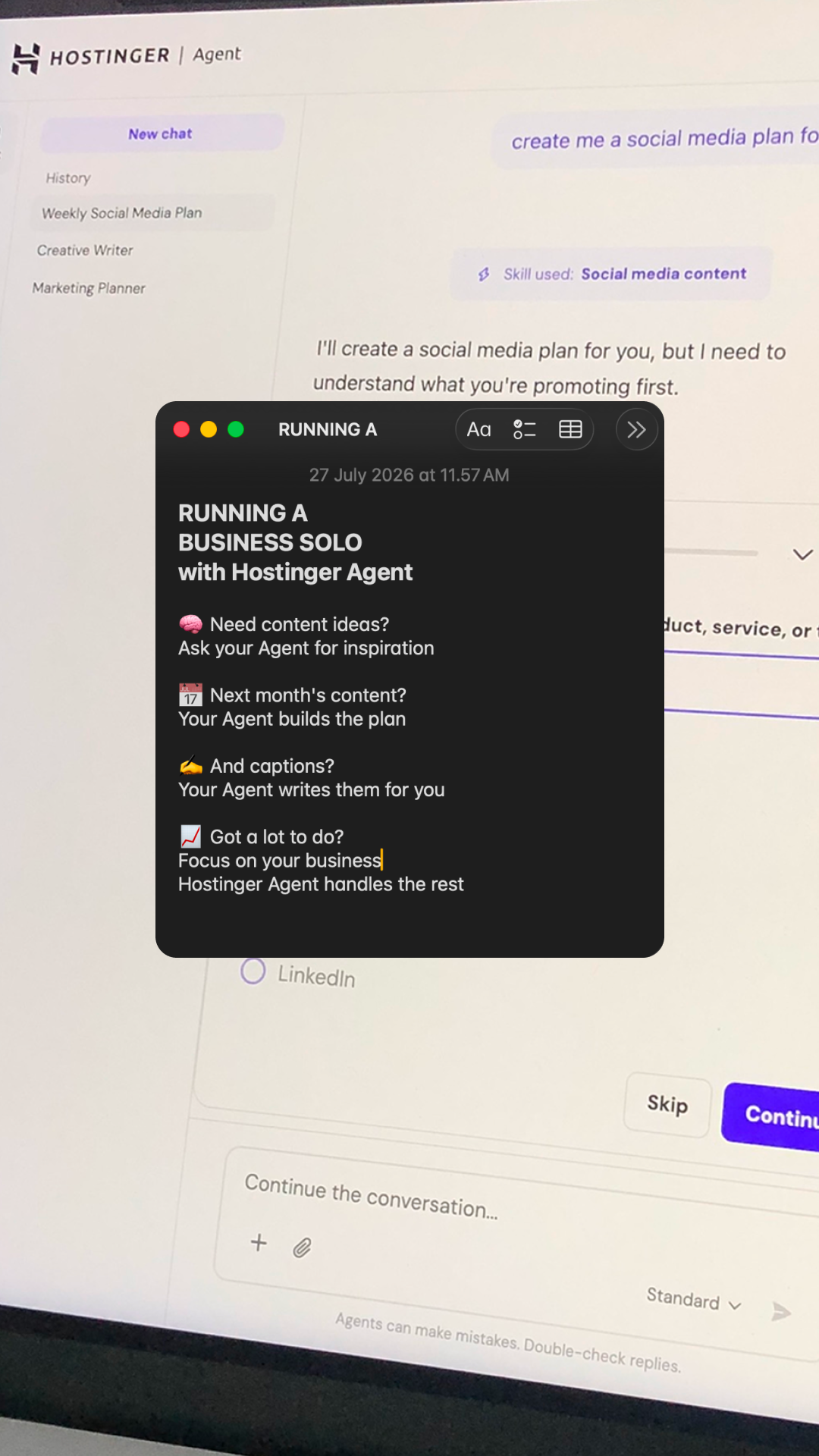The width and height of the screenshot is (819, 1456).
Task: Click the plus icon in chat box
Action: coord(259,1242)
